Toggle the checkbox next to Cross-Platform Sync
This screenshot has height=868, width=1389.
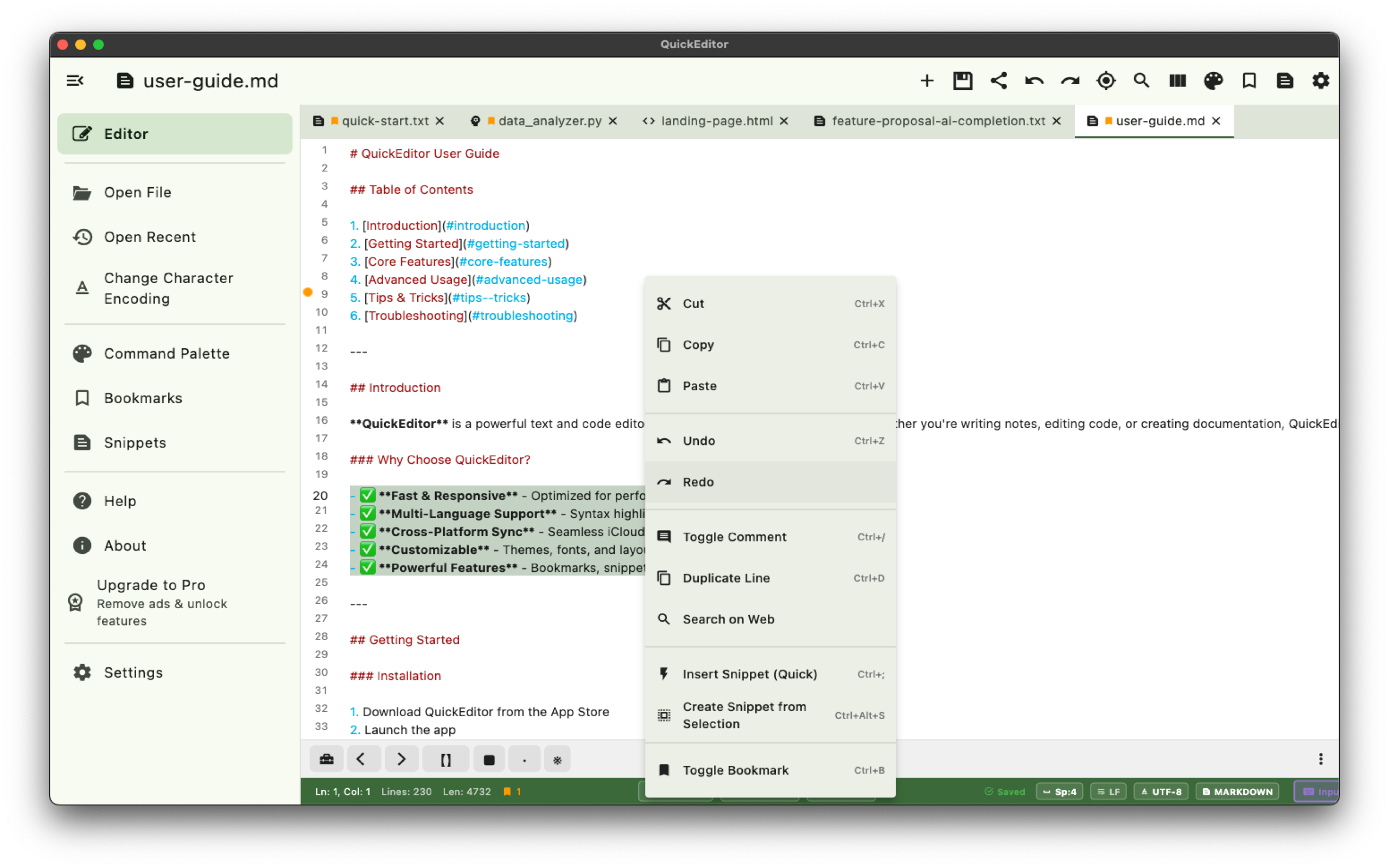[368, 531]
